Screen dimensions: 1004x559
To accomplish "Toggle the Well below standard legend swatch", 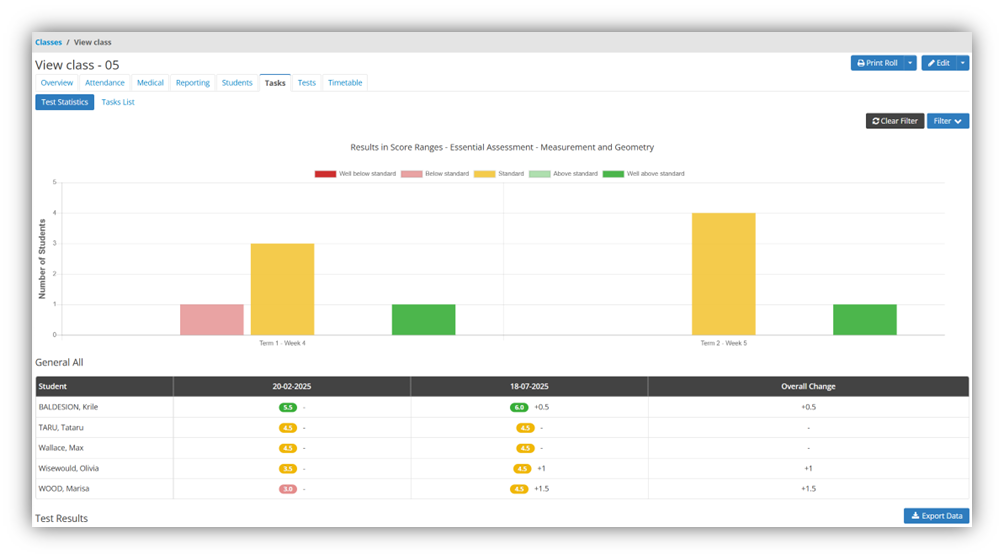I will [325, 174].
